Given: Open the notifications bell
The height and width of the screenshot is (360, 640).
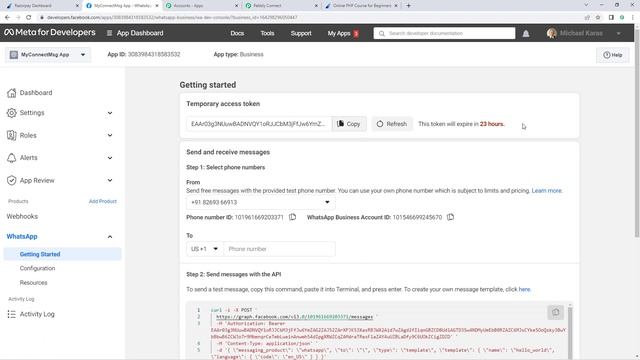Looking at the screenshot, I should coord(526,33).
